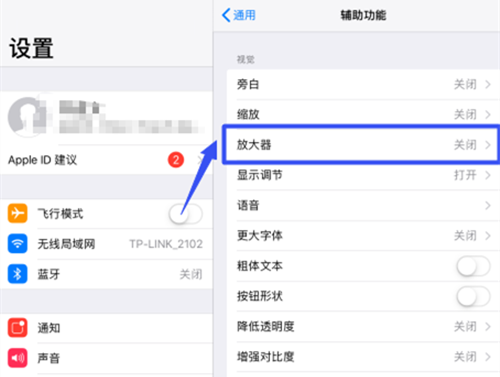This screenshot has height=377, width=500.
Task: Open 更大字体 text size settings
Action: click(363, 236)
